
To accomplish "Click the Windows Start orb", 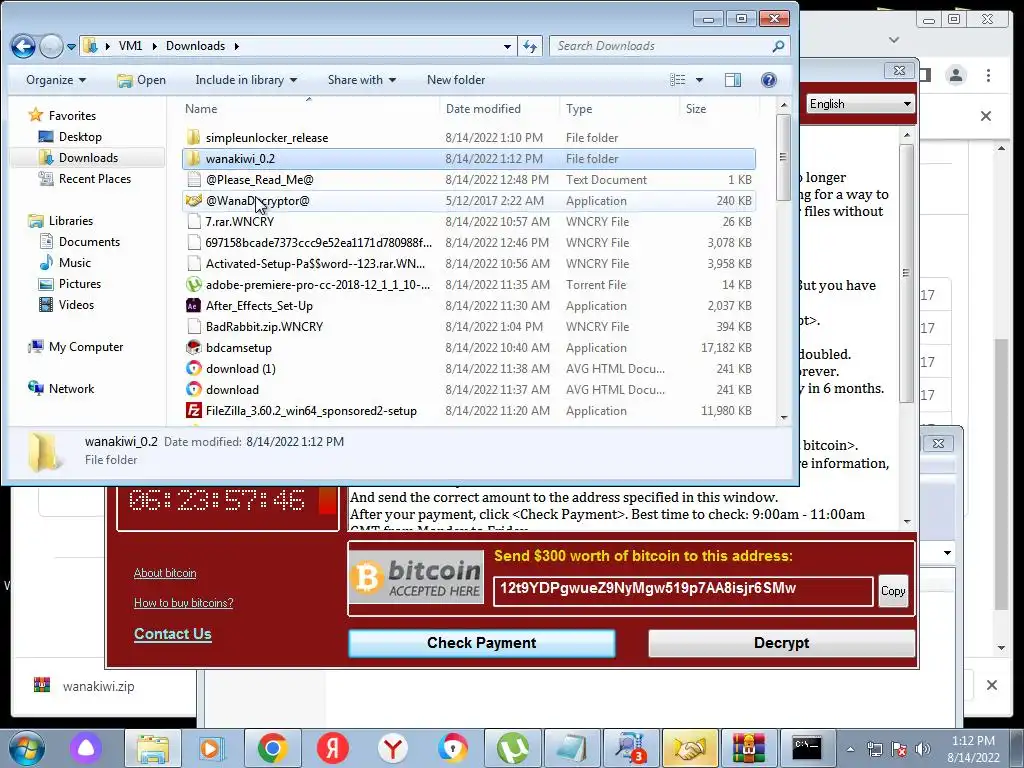I will tap(27, 749).
